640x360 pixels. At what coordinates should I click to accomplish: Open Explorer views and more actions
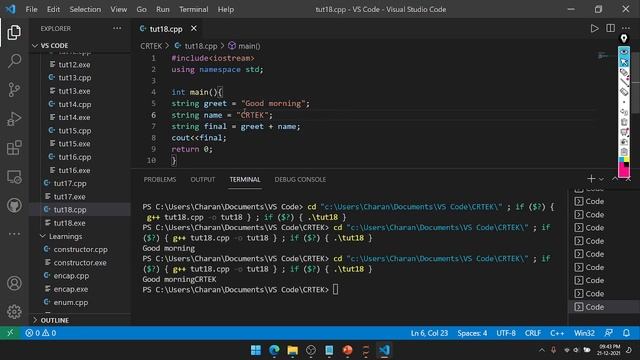pyautogui.click(x=117, y=29)
